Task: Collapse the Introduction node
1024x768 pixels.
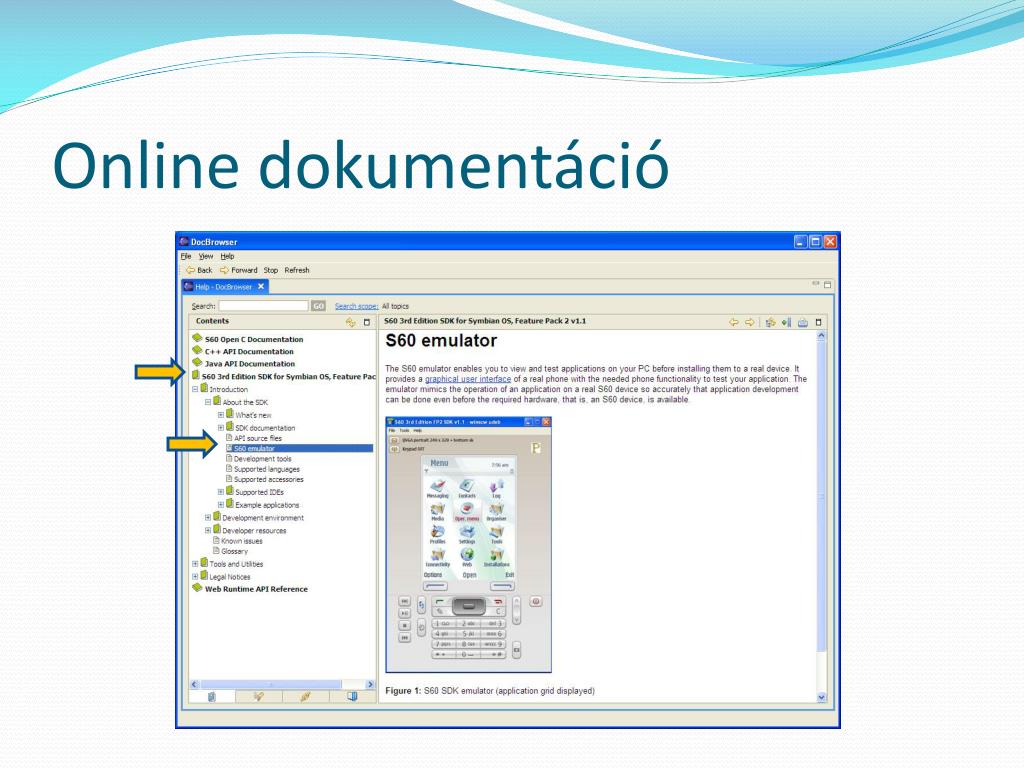Action: pyautogui.click(x=195, y=389)
